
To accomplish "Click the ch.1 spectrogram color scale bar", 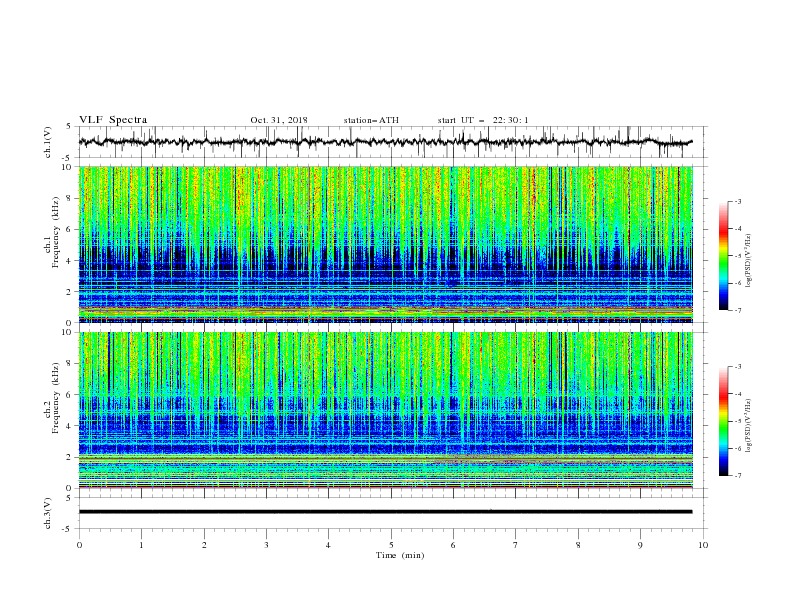I will tap(724, 256).
